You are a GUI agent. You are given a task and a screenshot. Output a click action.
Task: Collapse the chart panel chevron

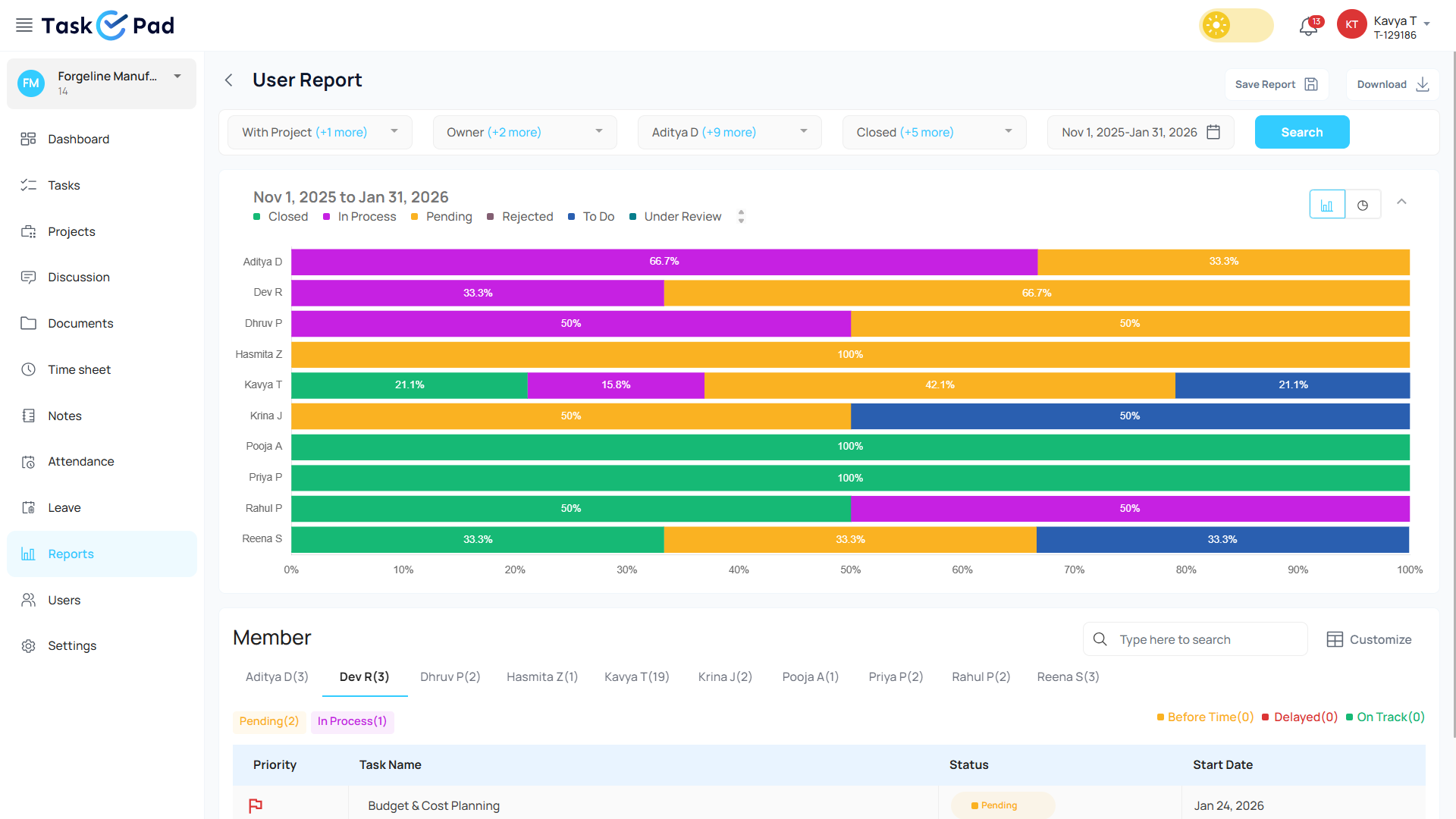pos(1401,202)
